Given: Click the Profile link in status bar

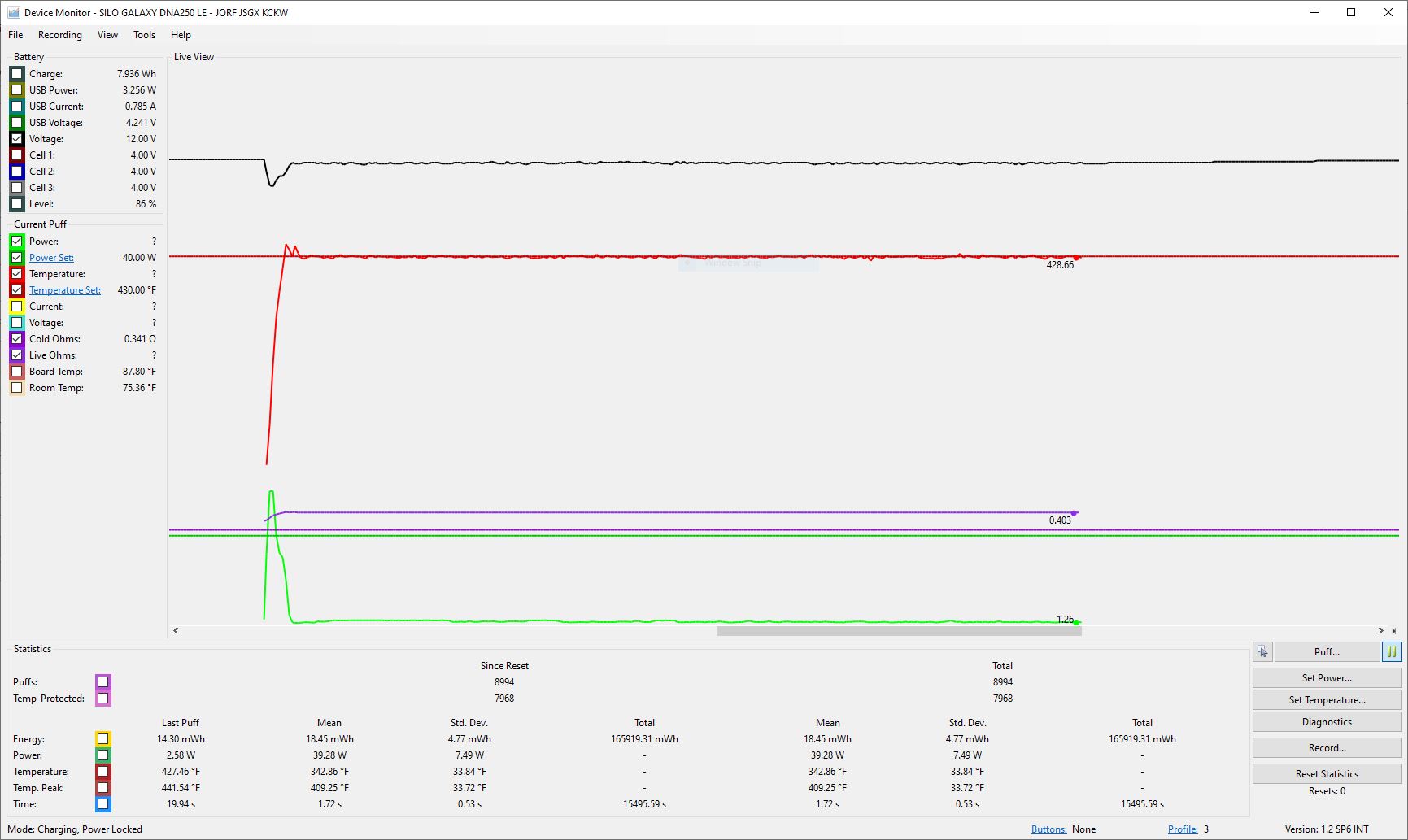Looking at the screenshot, I should [x=1183, y=829].
